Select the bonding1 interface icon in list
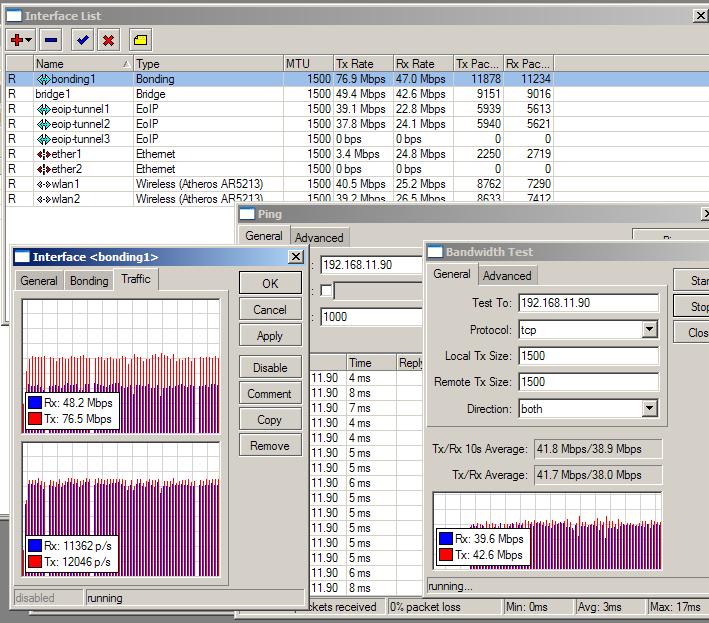Image resolution: width=709 pixels, height=623 pixels. [43, 79]
